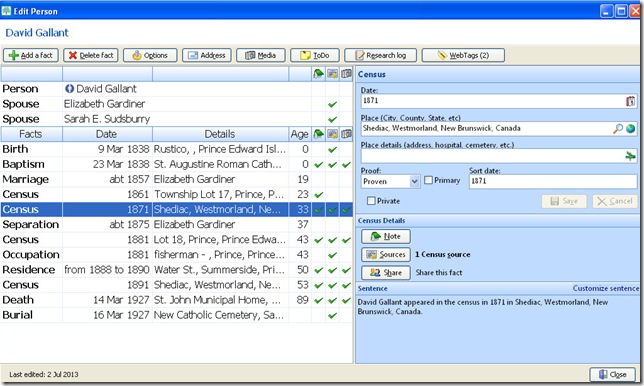This screenshot has height=386, width=644.
Task: Click the media checkmark in Death row
Action: pos(346,301)
